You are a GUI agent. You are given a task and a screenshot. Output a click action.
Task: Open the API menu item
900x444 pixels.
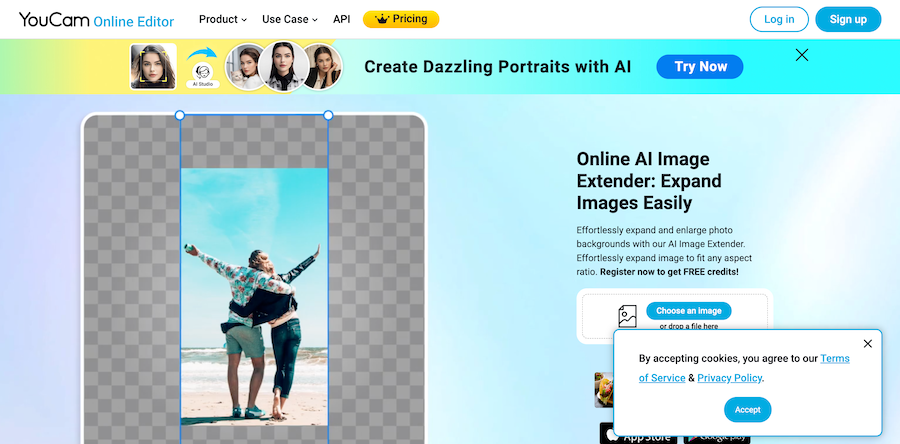tap(342, 19)
